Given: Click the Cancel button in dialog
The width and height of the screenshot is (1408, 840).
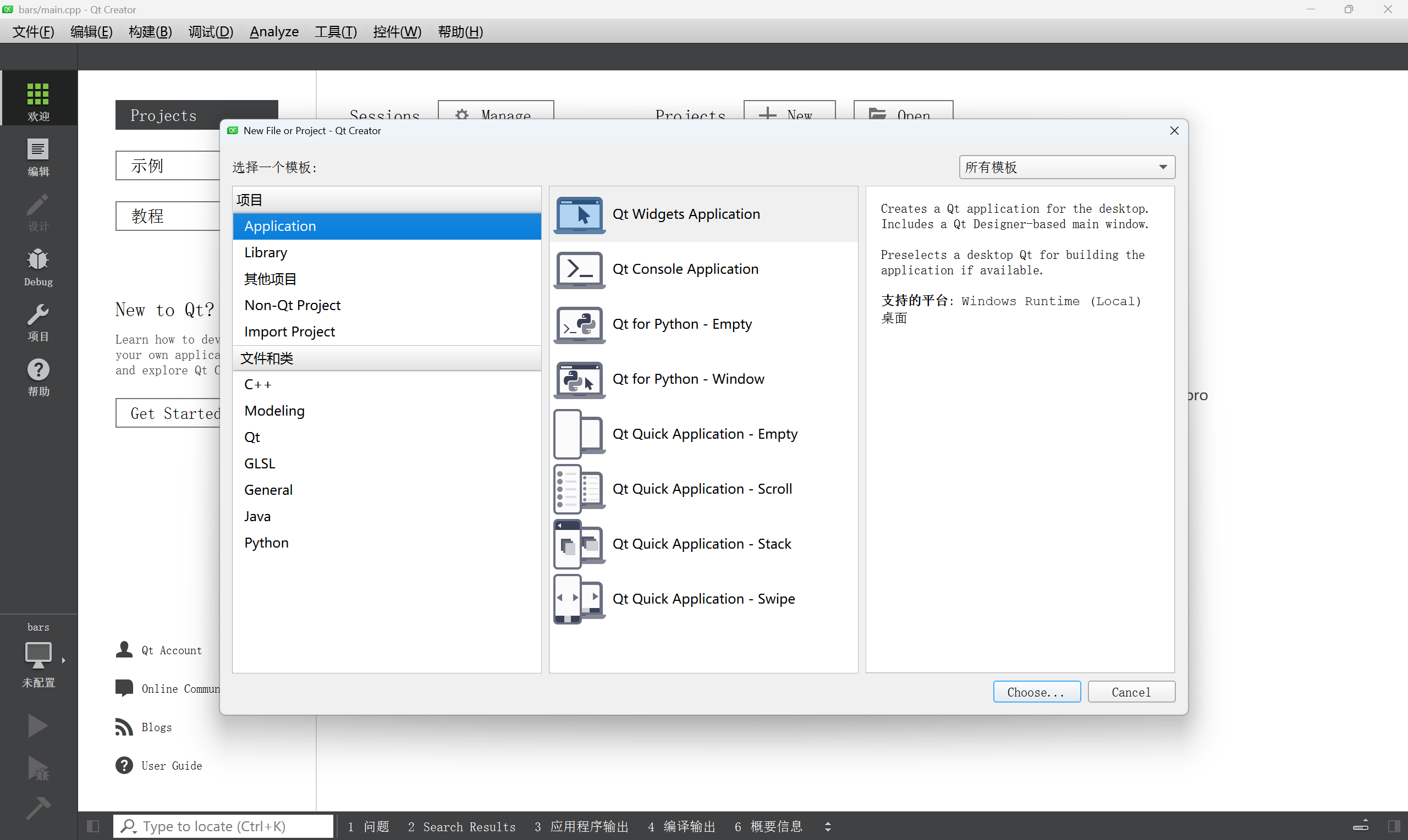Looking at the screenshot, I should [1131, 692].
